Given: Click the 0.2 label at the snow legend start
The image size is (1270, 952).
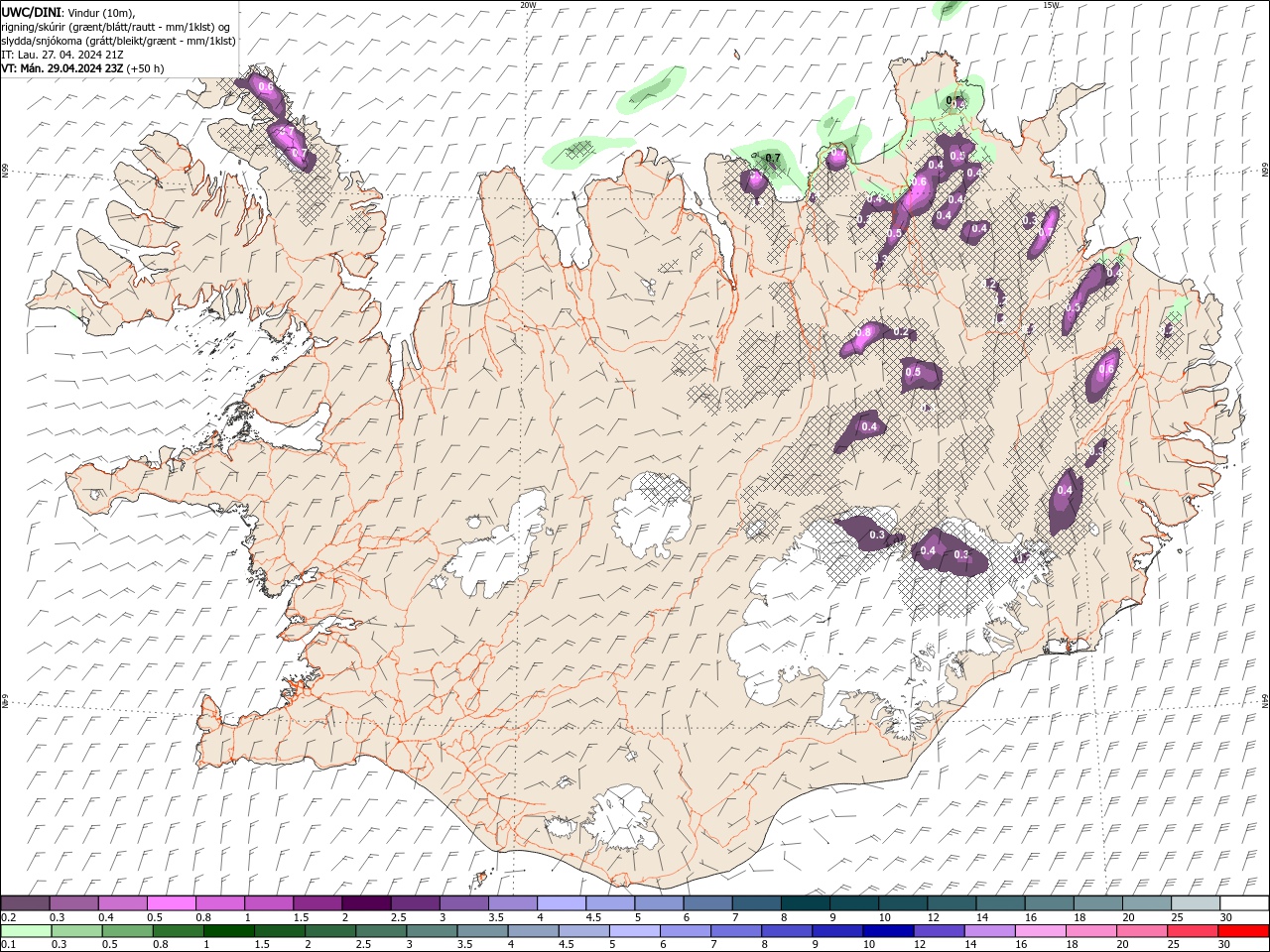Looking at the screenshot, I should click(x=8, y=917).
